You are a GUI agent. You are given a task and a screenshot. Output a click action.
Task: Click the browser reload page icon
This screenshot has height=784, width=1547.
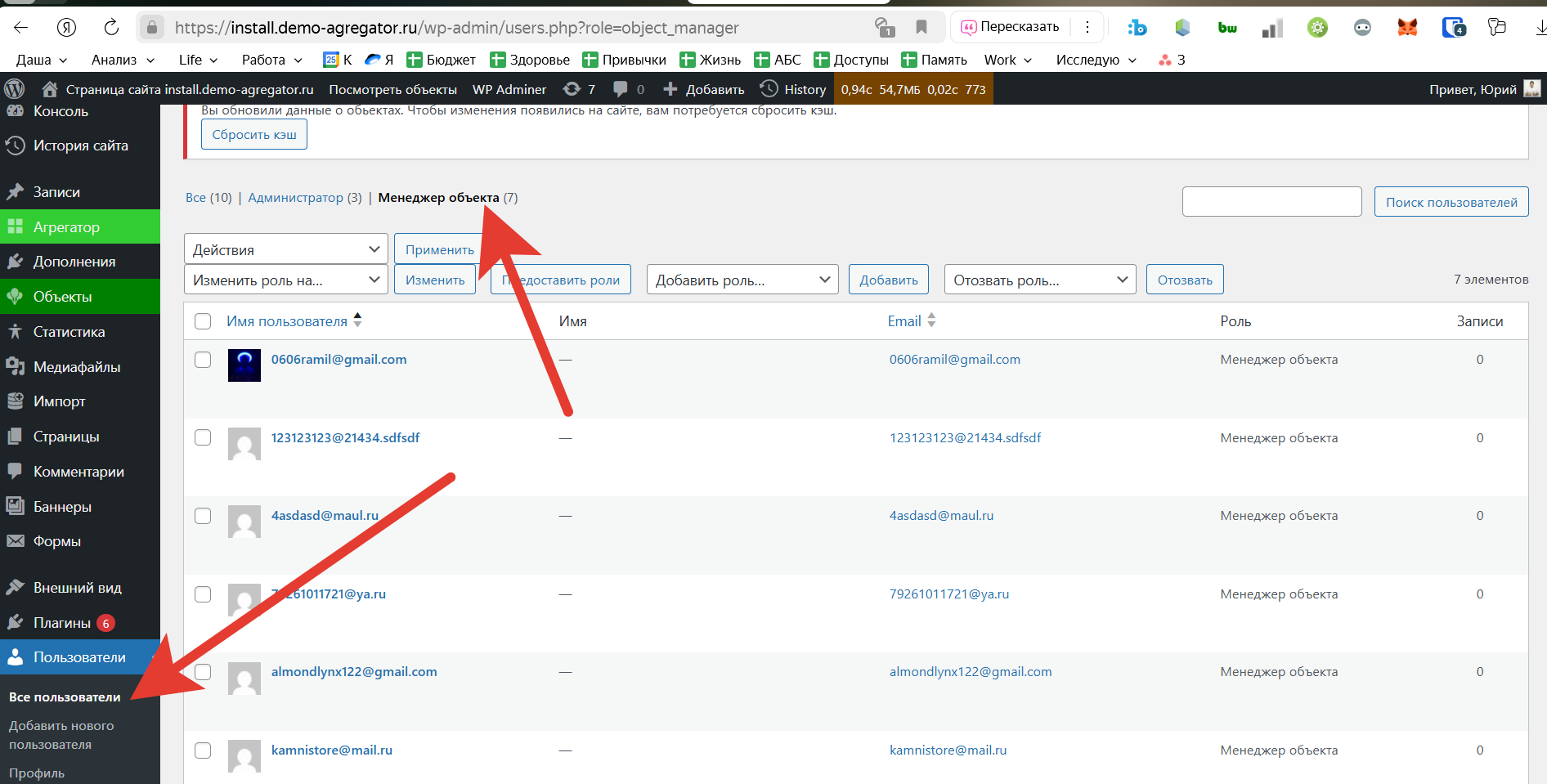(x=111, y=28)
